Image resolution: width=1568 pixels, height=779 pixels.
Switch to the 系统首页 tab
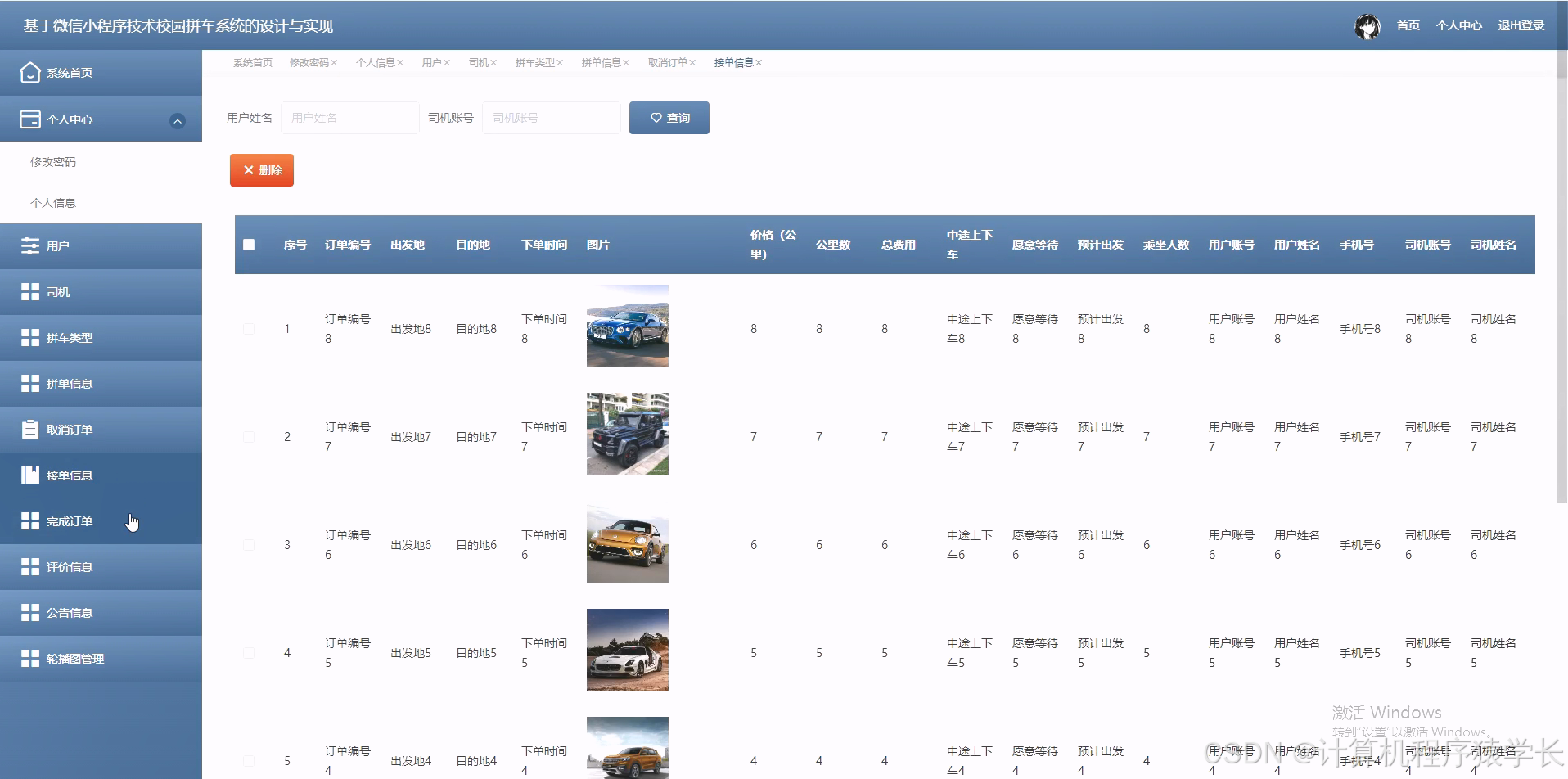point(253,63)
